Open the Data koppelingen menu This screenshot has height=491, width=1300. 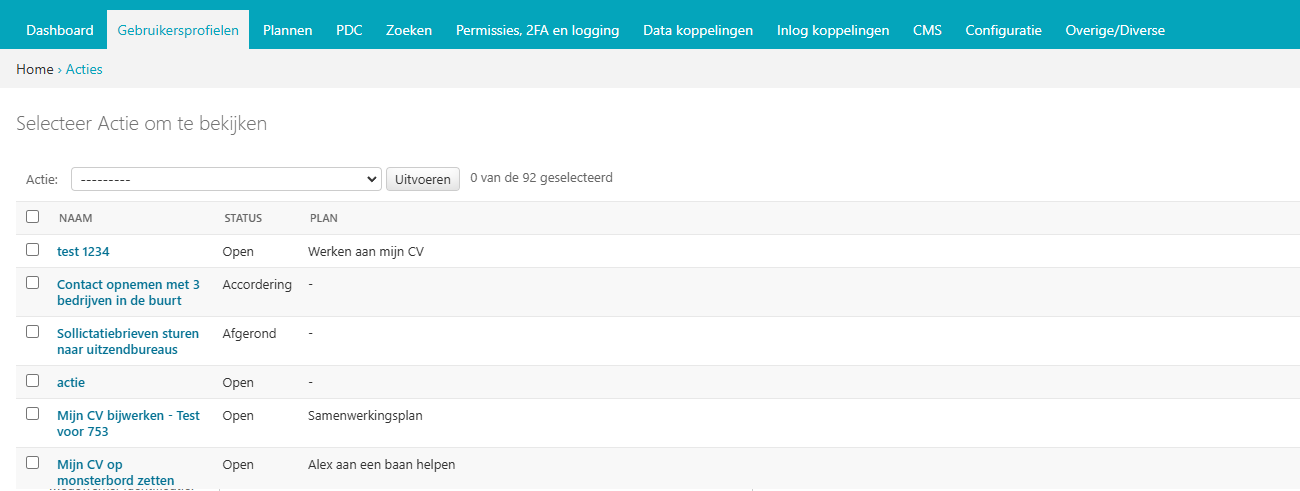[698, 31]
